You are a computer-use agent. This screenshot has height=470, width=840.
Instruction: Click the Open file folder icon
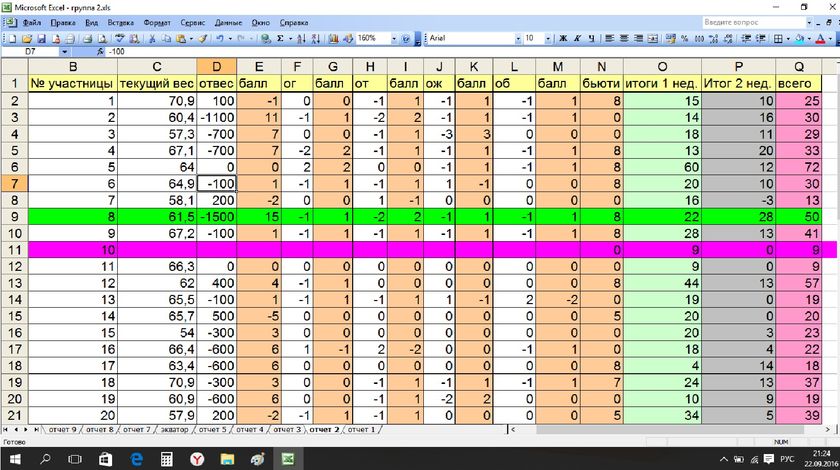[x=27, y=39]
